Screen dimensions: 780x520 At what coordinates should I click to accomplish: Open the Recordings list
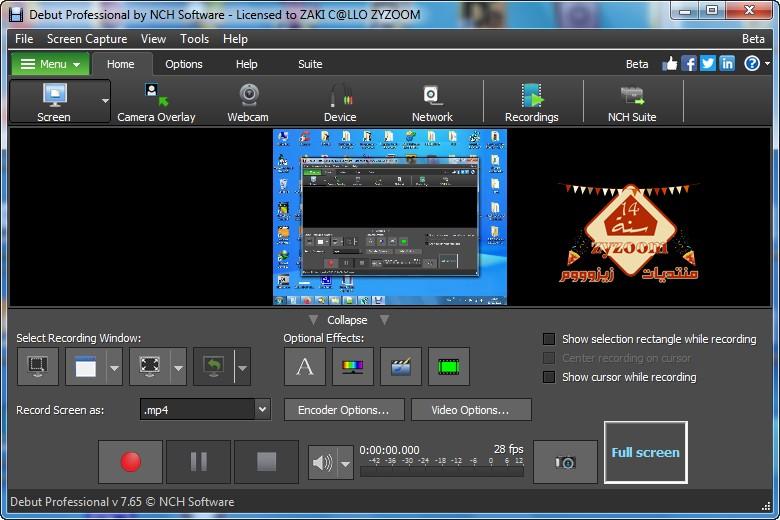coord(531,102)
